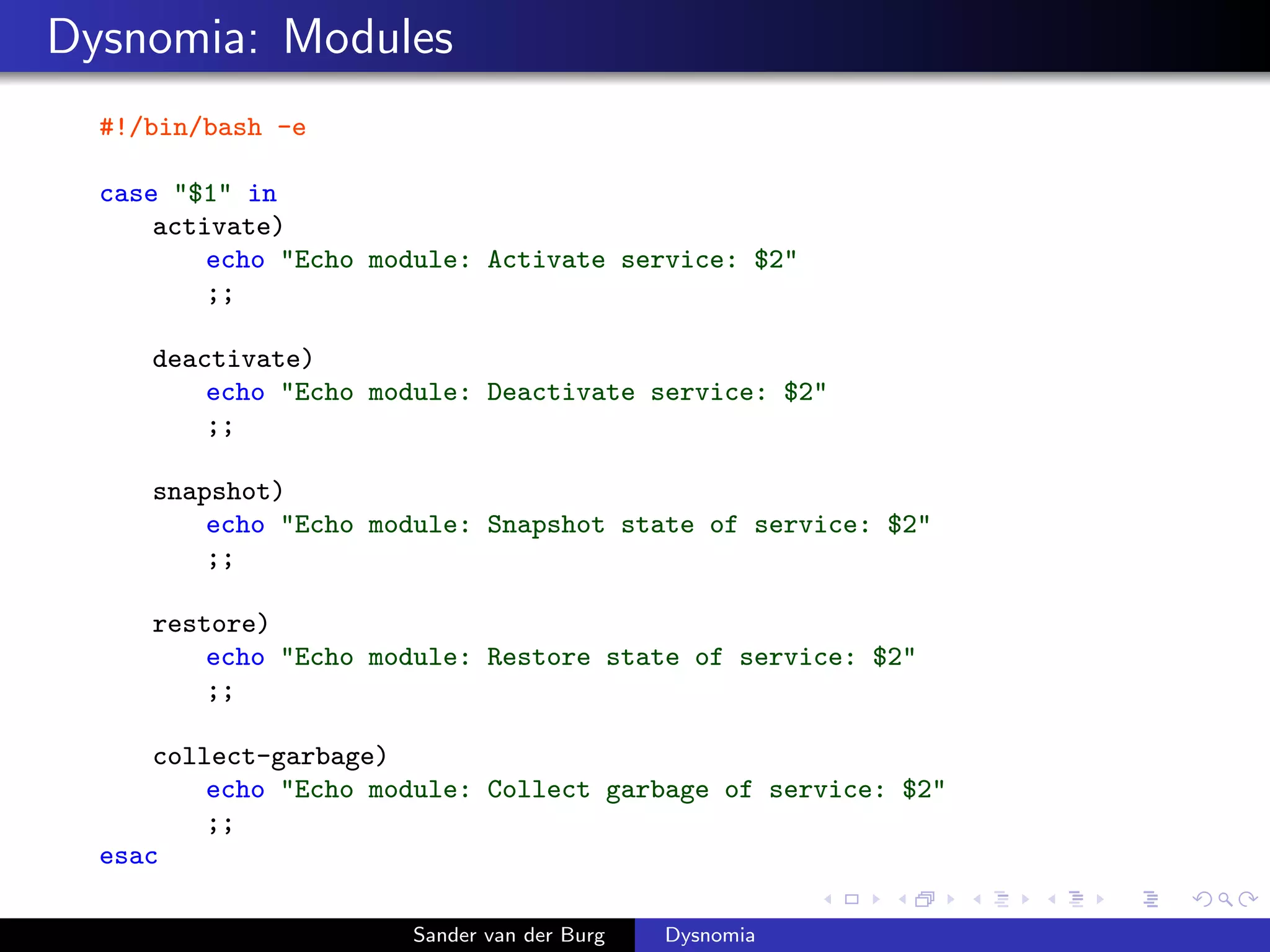Click the 'case' keyword
Screen dimensions: 1270x952
pos(129,193)
